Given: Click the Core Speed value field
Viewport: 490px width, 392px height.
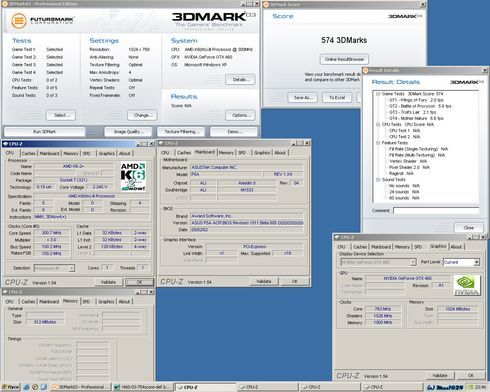Looking at the screenshot, I should (x=51, y=233).
